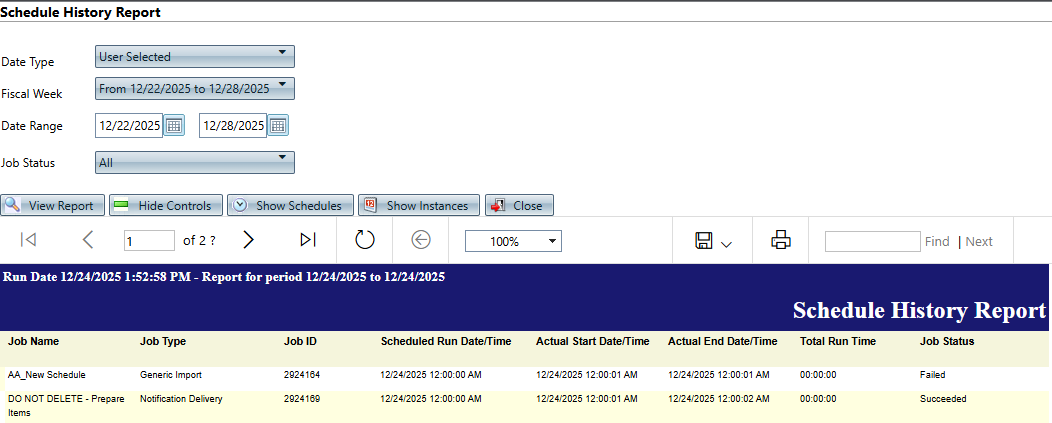Open calendar picker for end date
Image resolution: width=1052 pixels, height=423 pixels.
278,126
